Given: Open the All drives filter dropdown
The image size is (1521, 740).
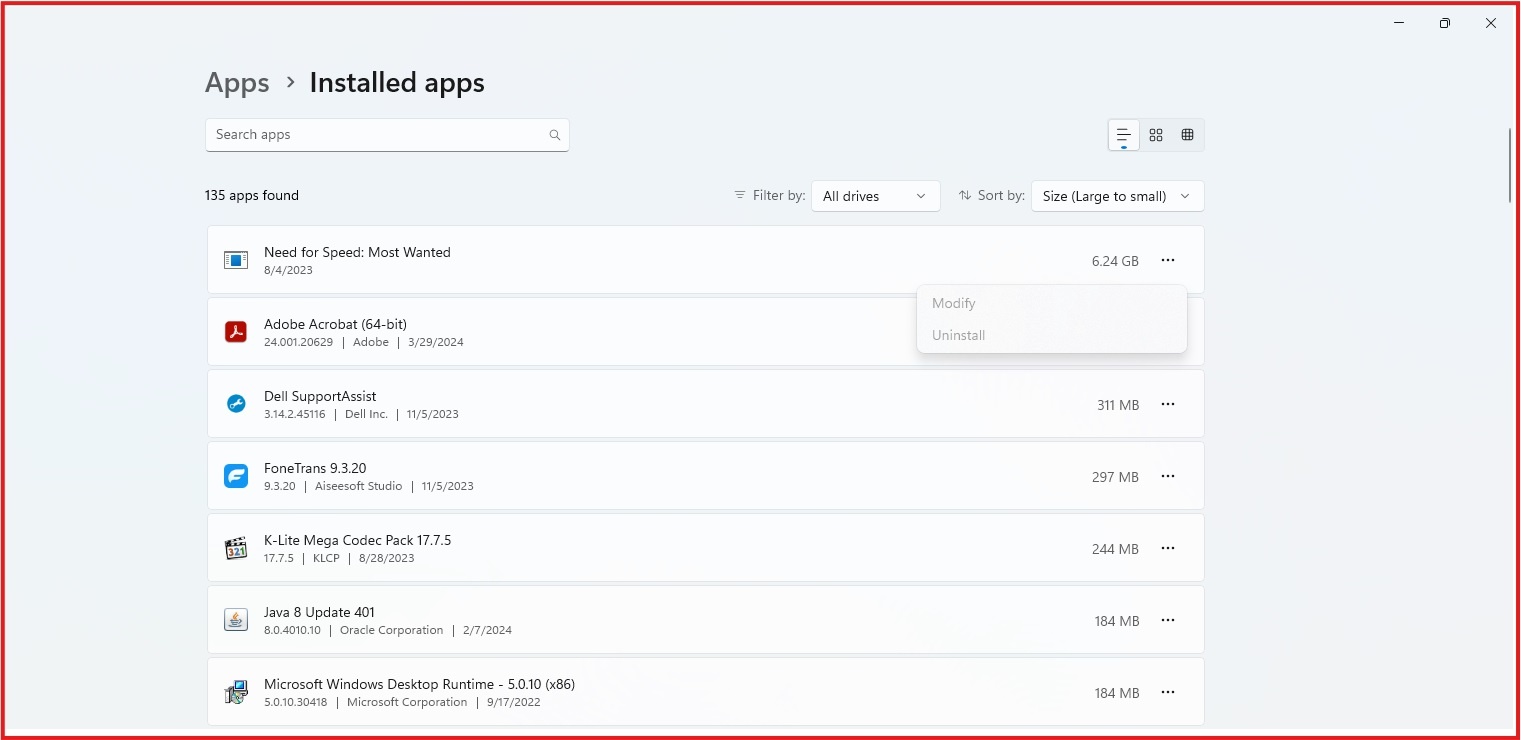Looking at the screenshot, I should click(x=875, y=195).
